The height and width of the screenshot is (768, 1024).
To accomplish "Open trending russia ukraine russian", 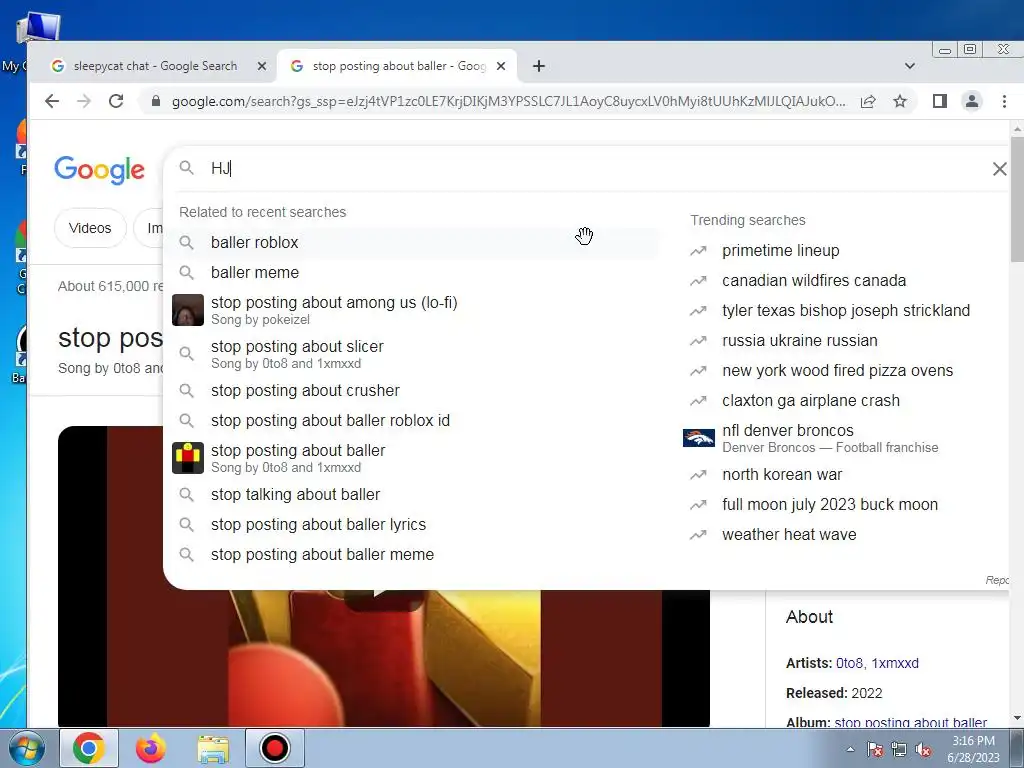I will [799, 340].
